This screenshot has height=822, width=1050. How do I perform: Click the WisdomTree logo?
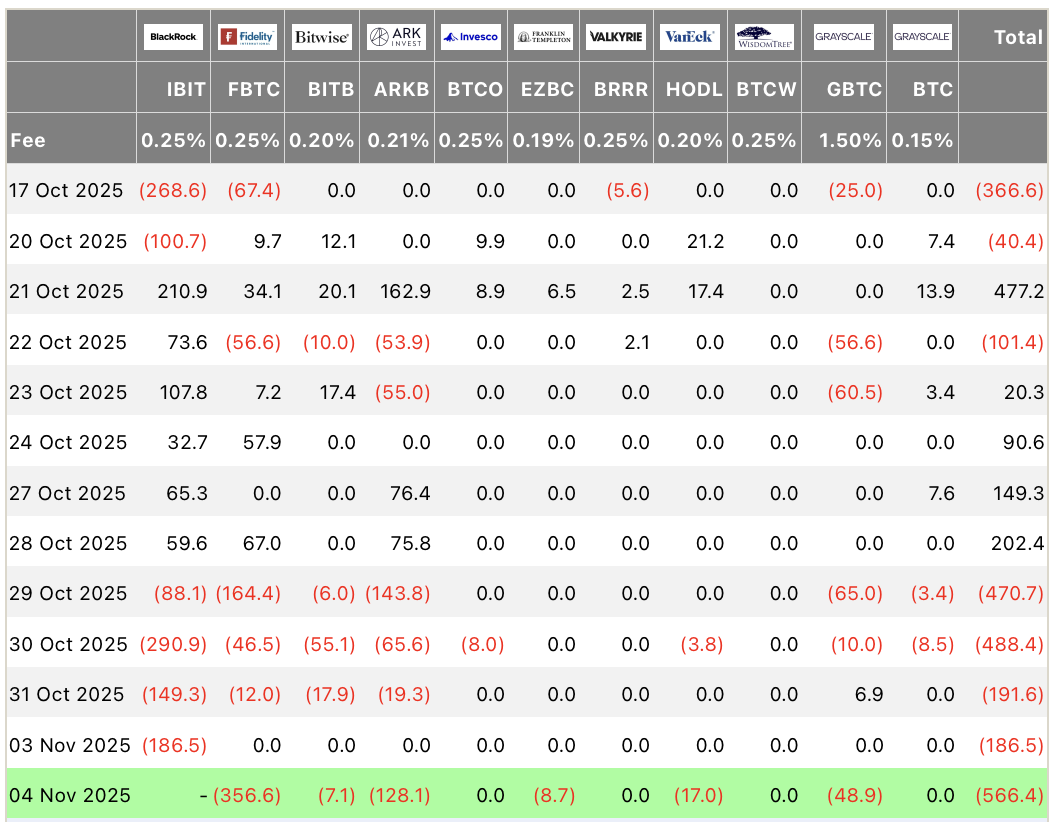click(x=765, y=37)
